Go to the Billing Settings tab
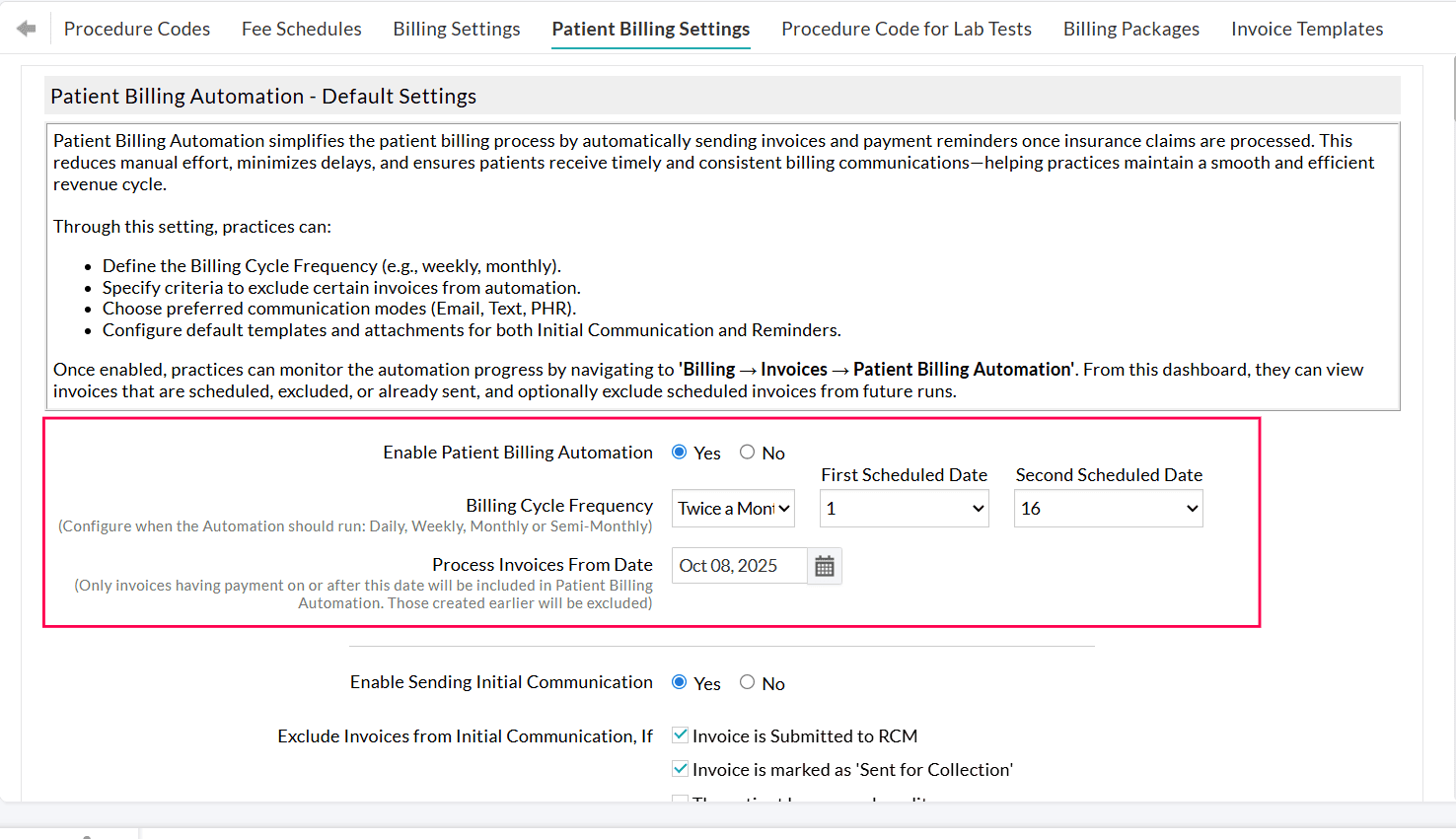 pyautogui.click(x=456, y=29)
